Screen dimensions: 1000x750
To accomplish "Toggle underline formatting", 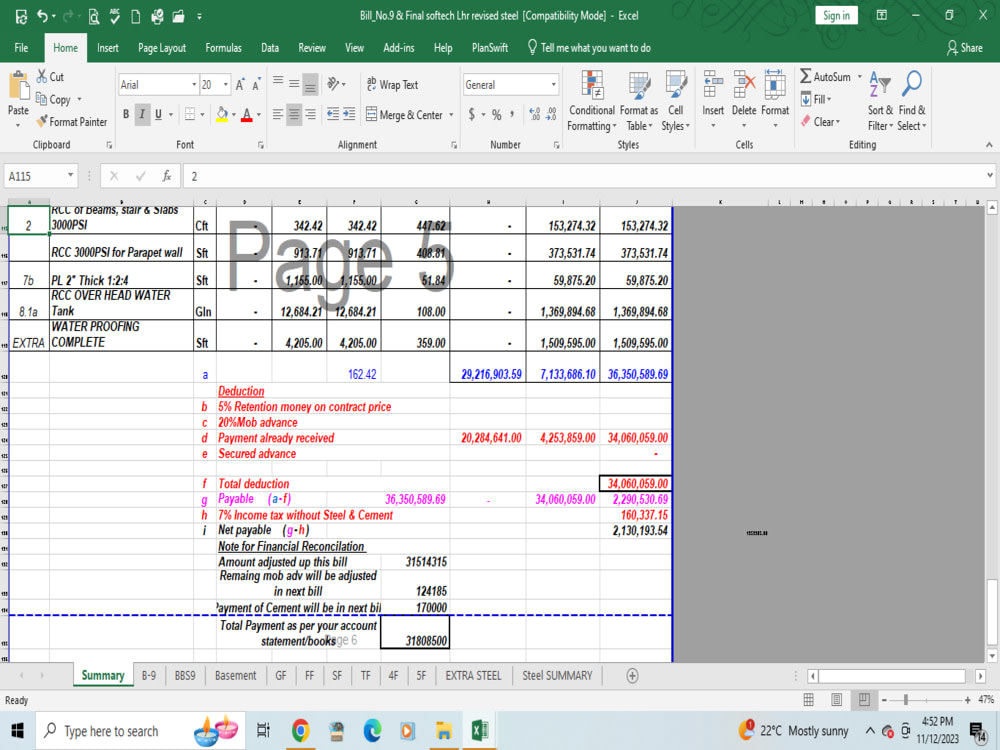I will pyautogui.click(x=157, y=114).
